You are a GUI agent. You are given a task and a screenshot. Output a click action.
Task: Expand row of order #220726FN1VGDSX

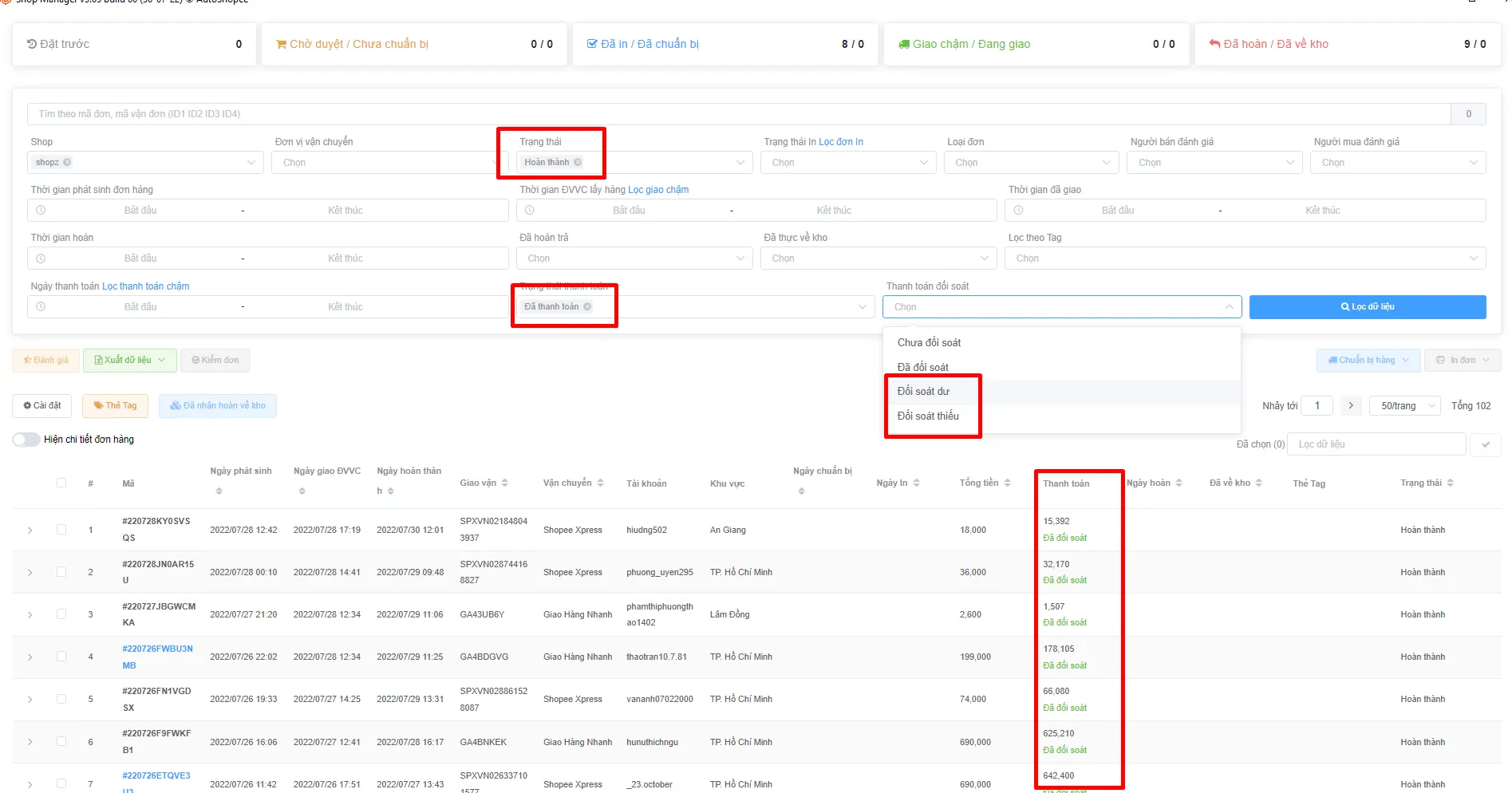30,700
